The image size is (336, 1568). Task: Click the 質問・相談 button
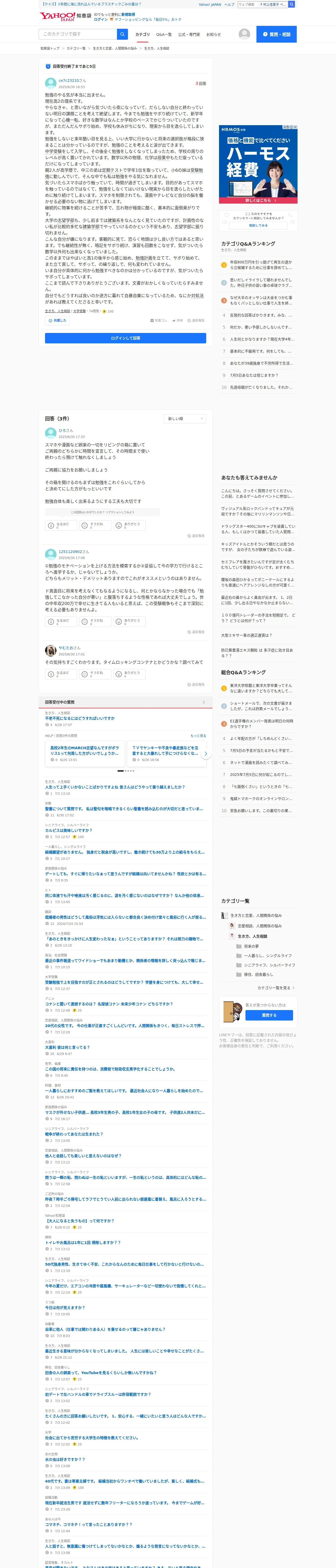pos(276,34)
